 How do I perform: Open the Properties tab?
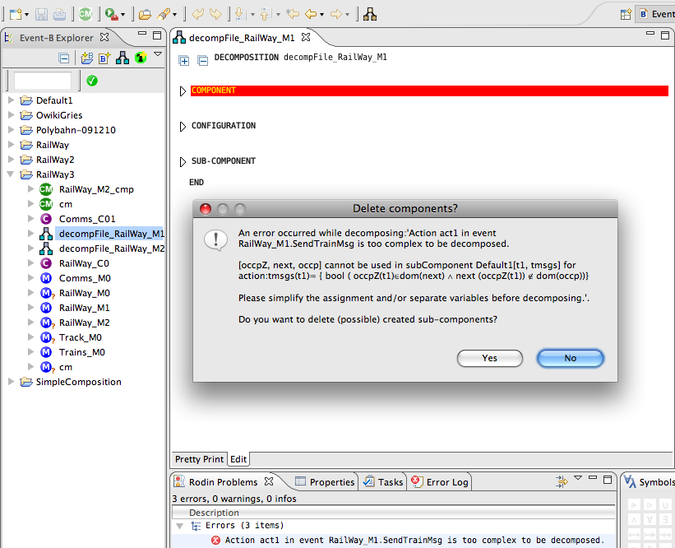[x=325, y=482]
